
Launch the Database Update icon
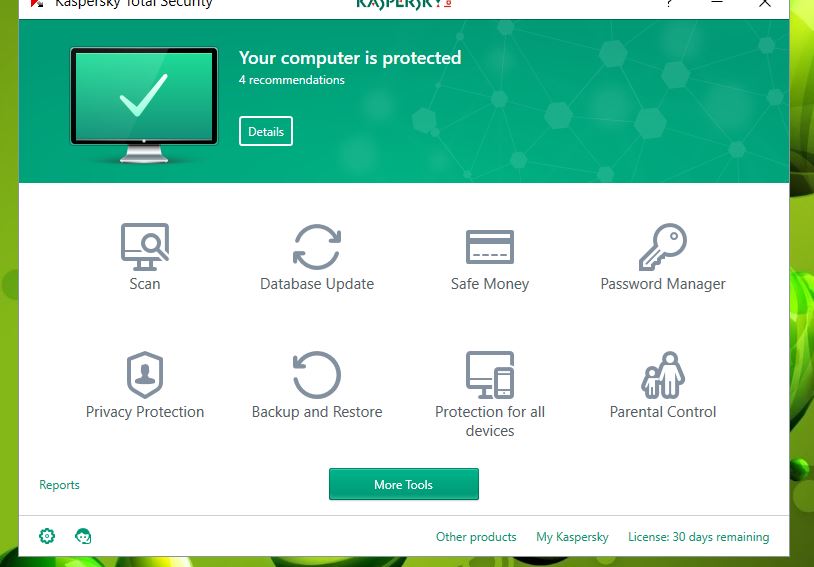[317, 247]
